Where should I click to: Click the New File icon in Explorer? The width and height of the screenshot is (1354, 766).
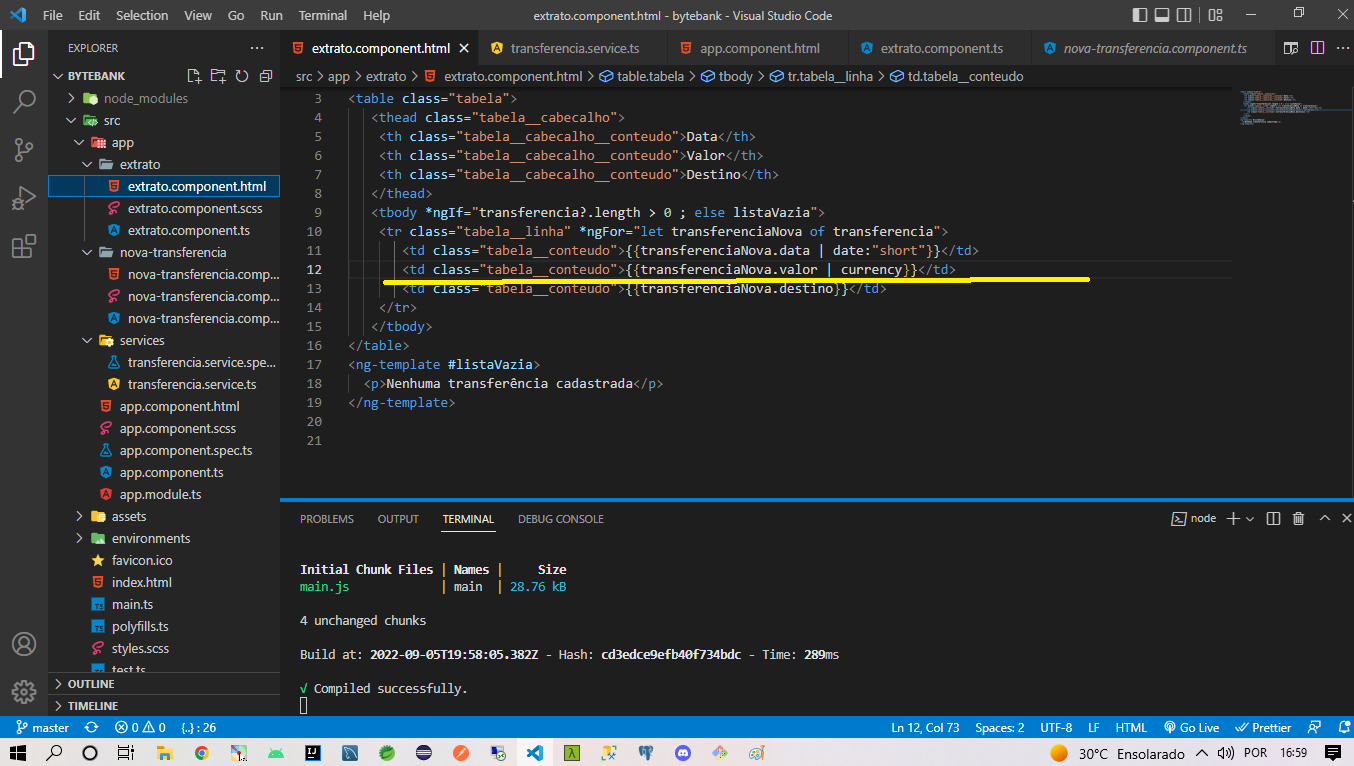click(x=194, y=76)
